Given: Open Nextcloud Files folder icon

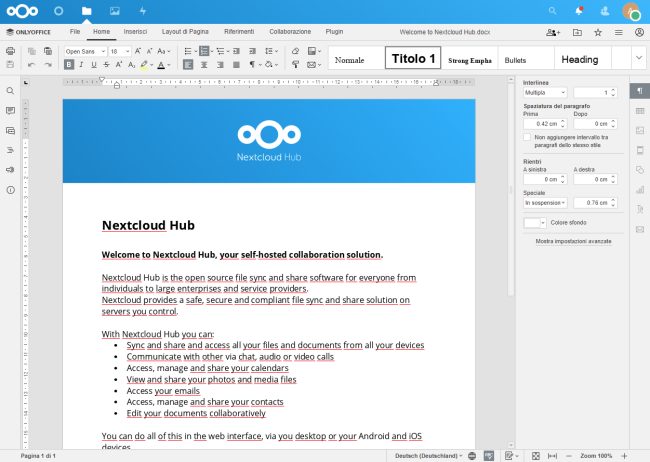Looking at the screenshot, I should click(x=87, y=11).
